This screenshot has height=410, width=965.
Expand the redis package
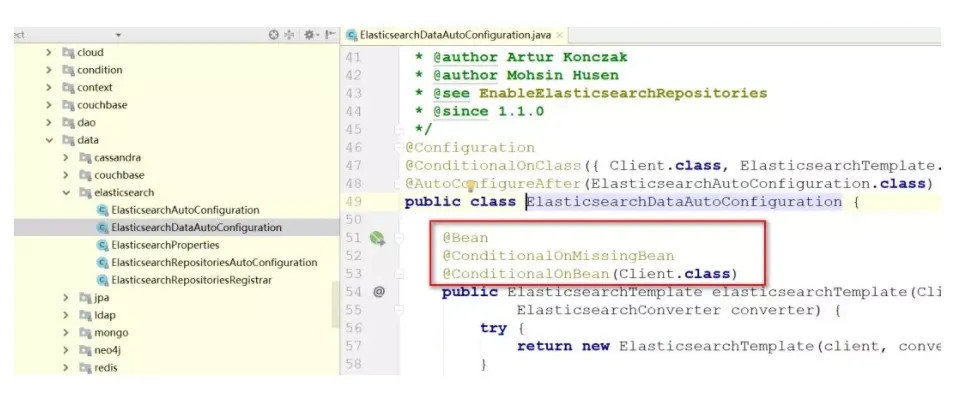click(x=66, y=368)
